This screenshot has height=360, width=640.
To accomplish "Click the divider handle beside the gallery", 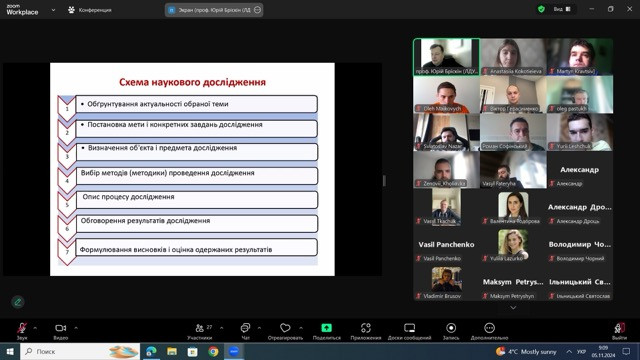I will point(384,181).
